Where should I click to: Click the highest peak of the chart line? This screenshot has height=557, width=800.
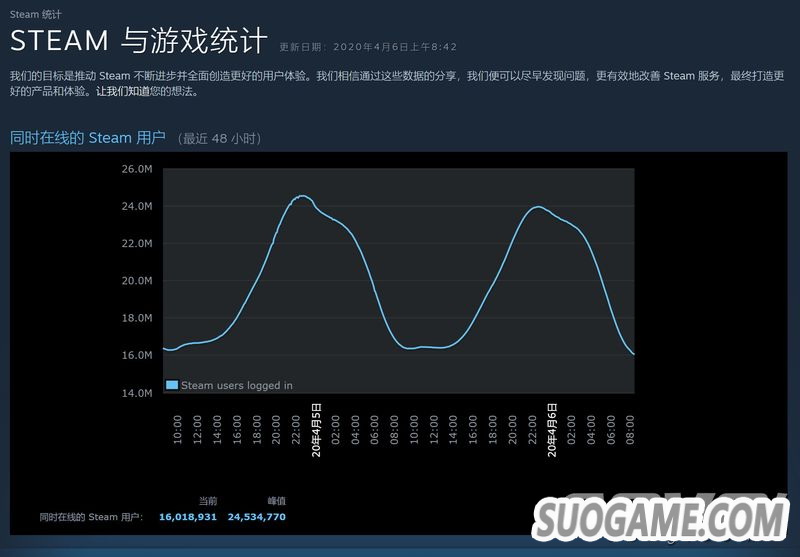(x=302, y=196)
